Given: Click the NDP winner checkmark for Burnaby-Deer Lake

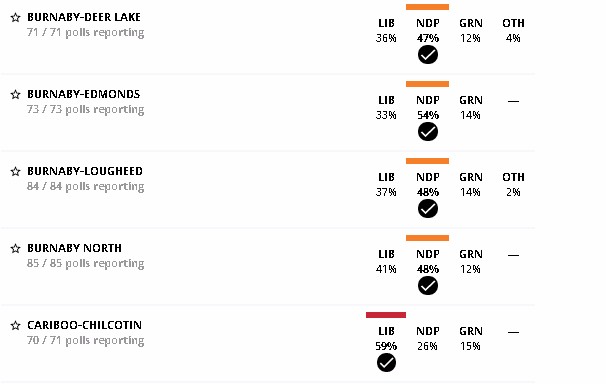Looking at the screenshot, I should 428,55.
